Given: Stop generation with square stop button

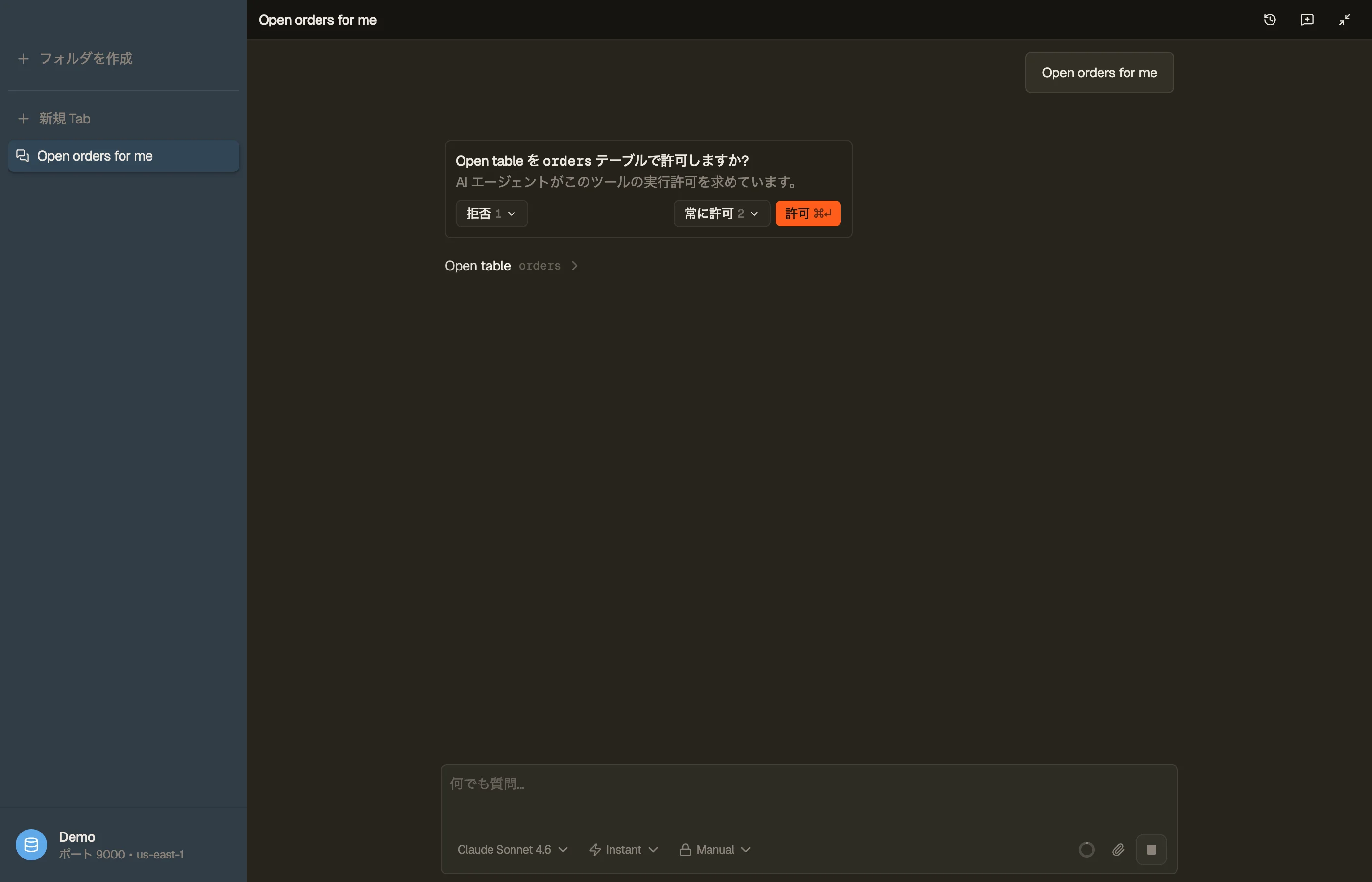Looking at the screenshot, I should pos(1151,849).
